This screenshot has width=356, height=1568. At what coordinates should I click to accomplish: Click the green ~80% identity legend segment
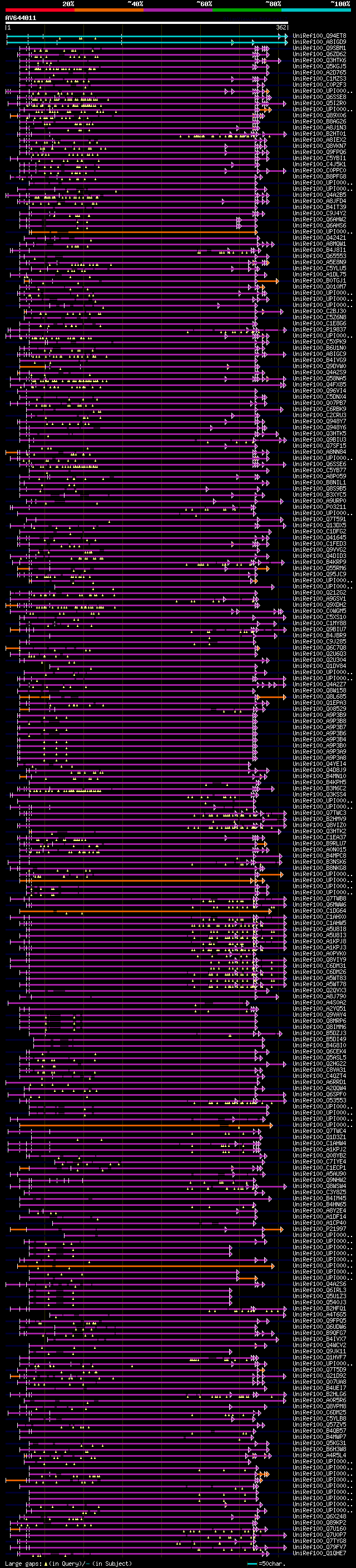pos(247,10)
